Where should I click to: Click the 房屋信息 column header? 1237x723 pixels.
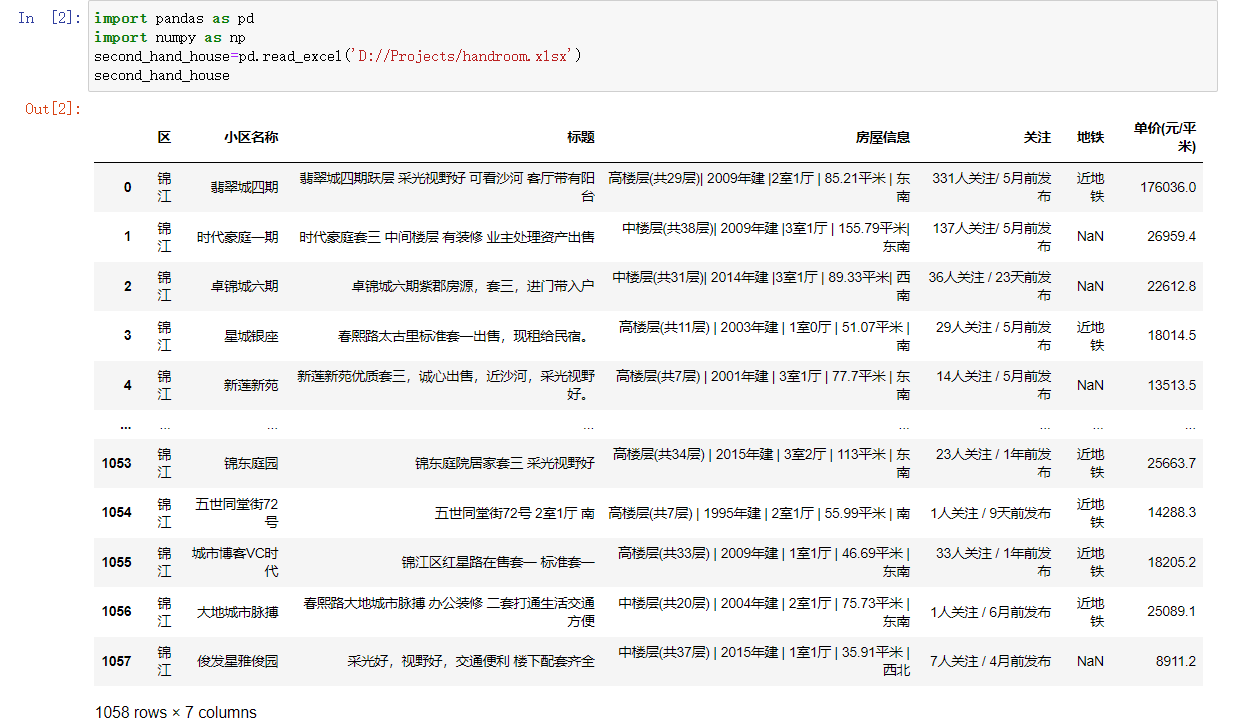[885, 137]
